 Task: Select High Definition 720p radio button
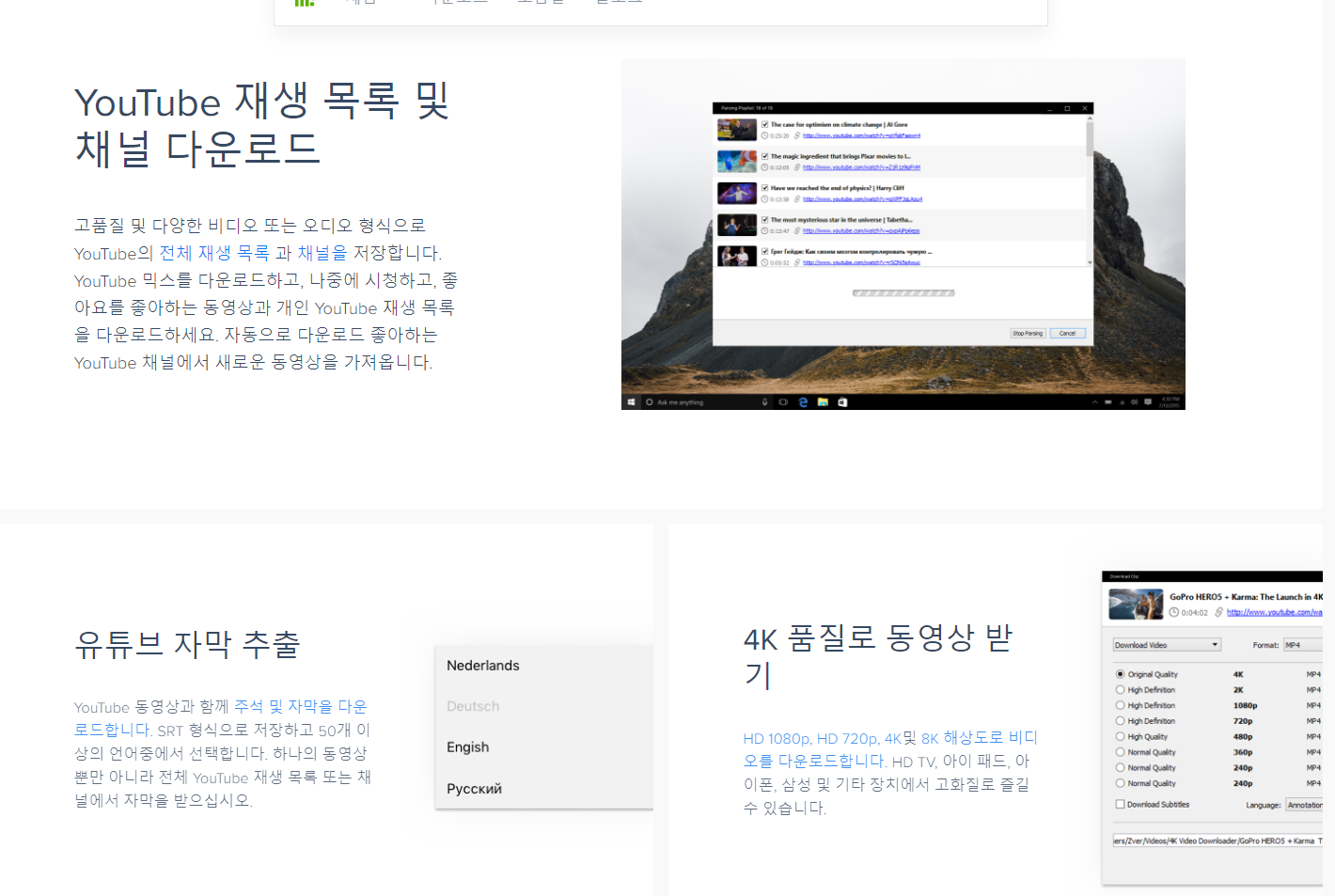pos(1120,721)
